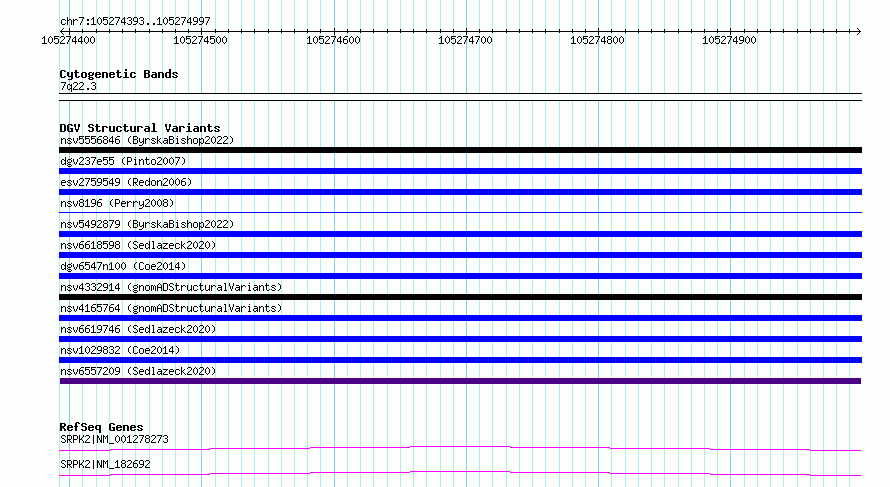Click ruler position 105274600

[x=333, y=40]
